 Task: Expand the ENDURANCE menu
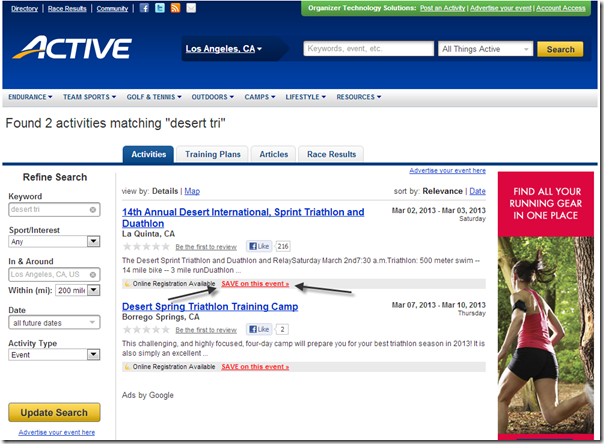pyautogui.click(x=30, y=97)
